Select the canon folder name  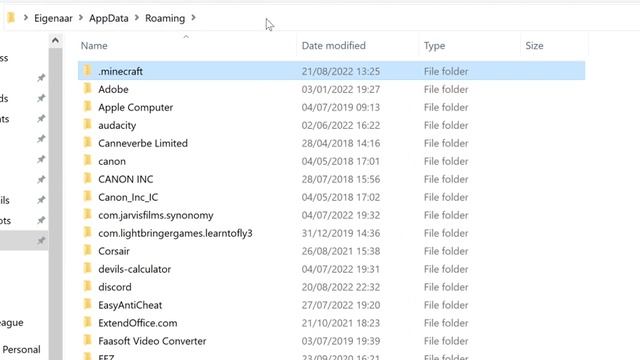pyautogui.click(x=112, y=161)
